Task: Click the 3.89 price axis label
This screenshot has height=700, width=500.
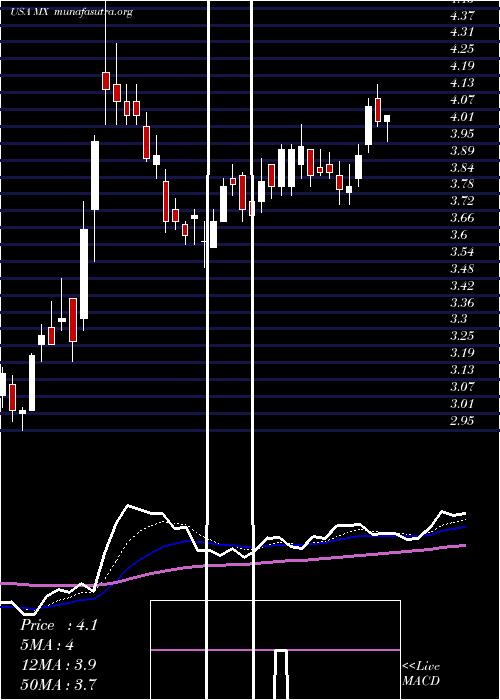Action: pos(462,150)
